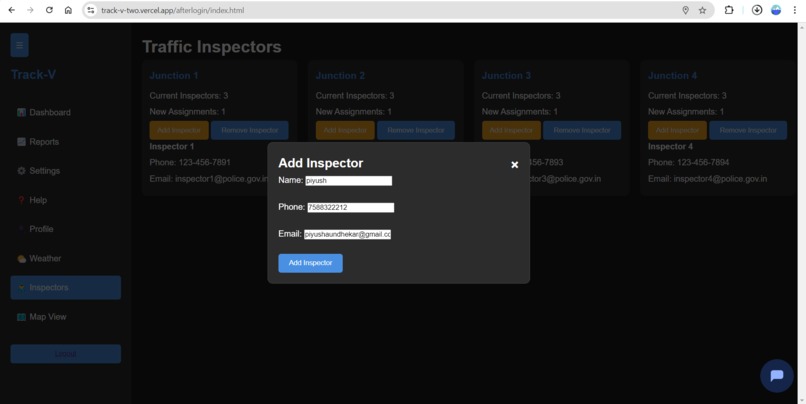View site information icon in address bar

pyautogui.click(x=90, y=10)
